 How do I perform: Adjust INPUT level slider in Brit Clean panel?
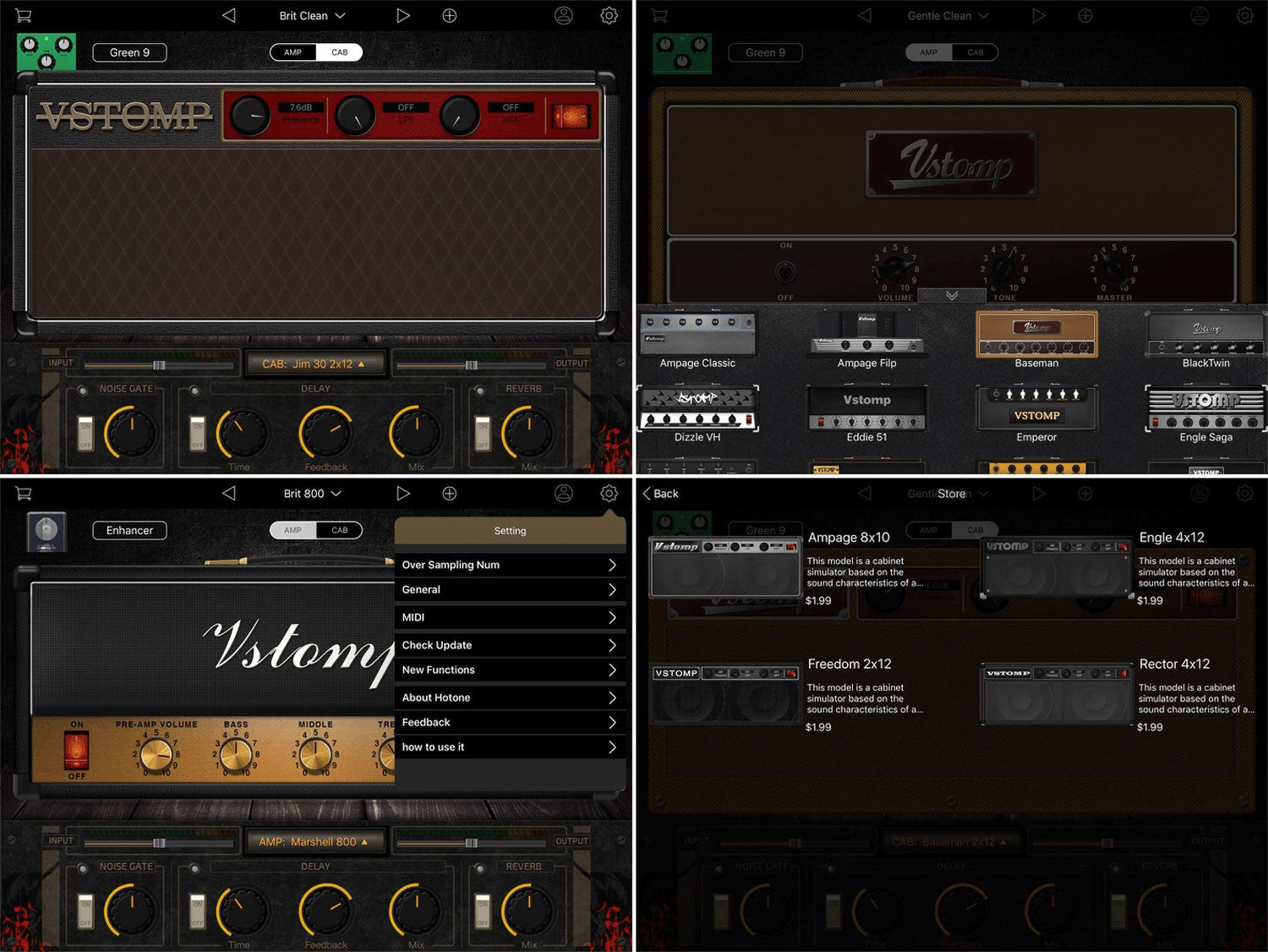[x=159, y=365]
